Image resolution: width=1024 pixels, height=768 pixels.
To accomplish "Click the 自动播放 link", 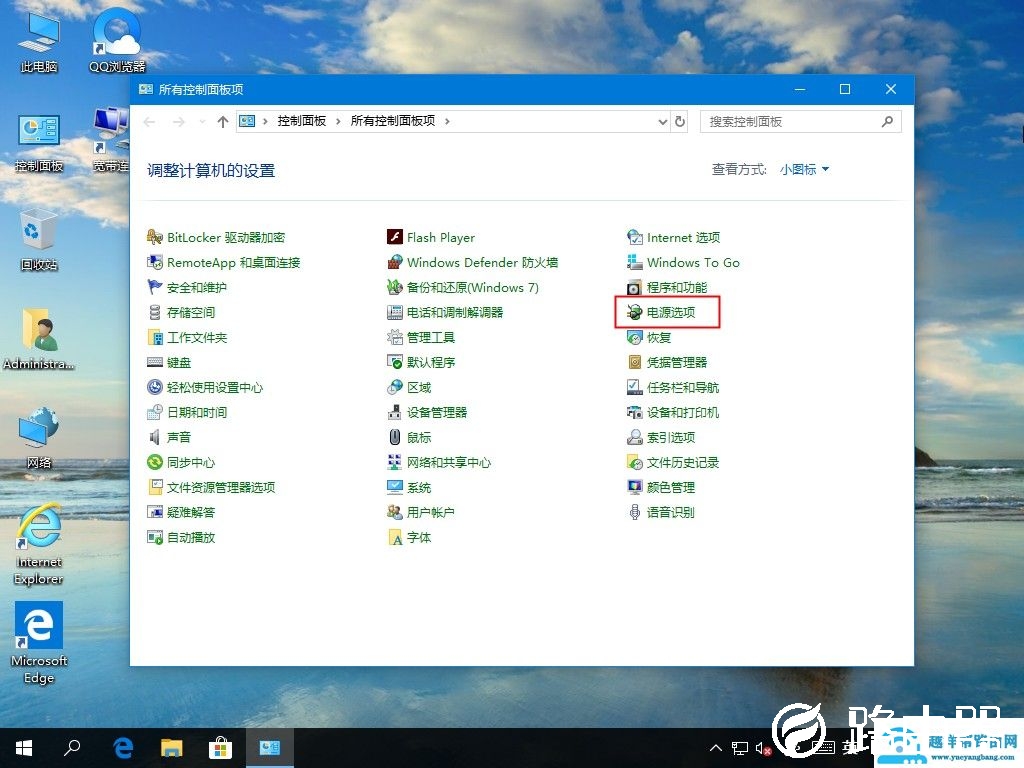I will [191, 537].
